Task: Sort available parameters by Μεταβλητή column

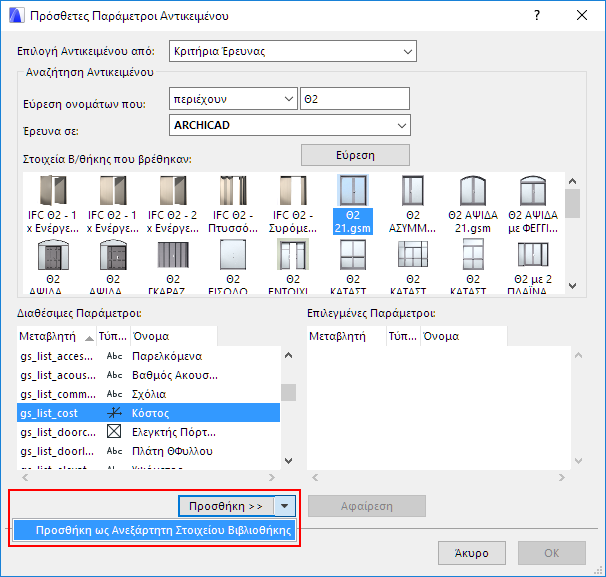Action: [x=56, y=336]
